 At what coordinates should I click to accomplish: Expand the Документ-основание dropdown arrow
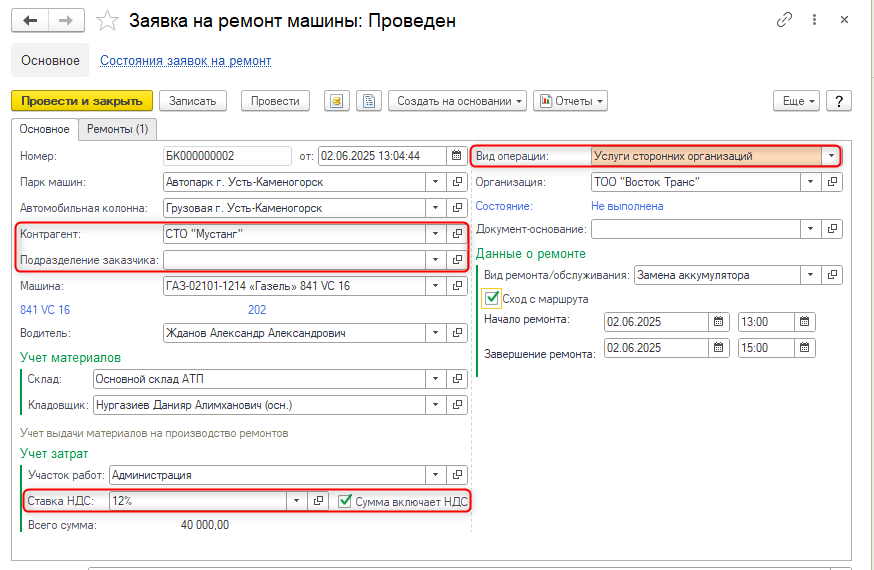810,228
